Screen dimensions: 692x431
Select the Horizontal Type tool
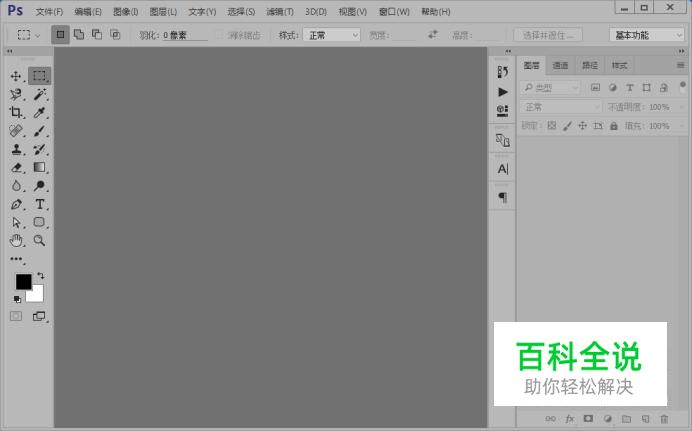click(x=39, y=204)
